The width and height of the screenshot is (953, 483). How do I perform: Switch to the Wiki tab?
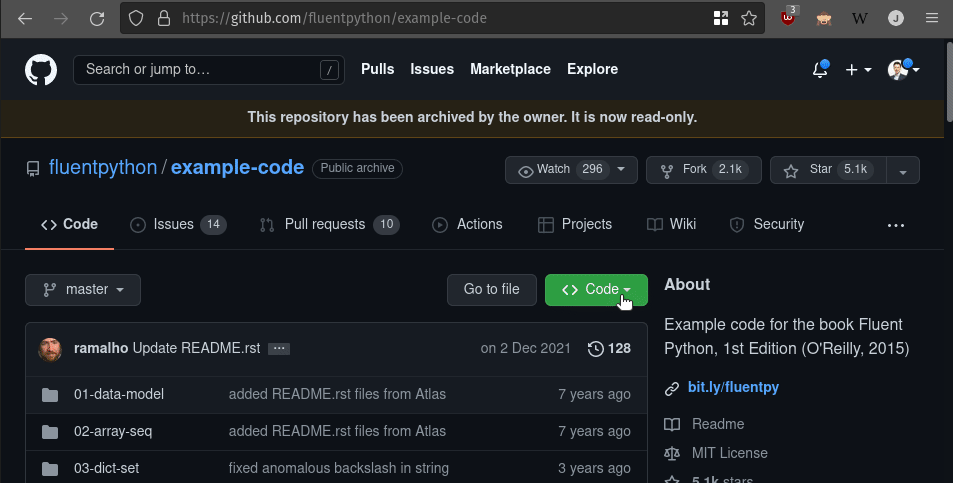tap(672, 224)
